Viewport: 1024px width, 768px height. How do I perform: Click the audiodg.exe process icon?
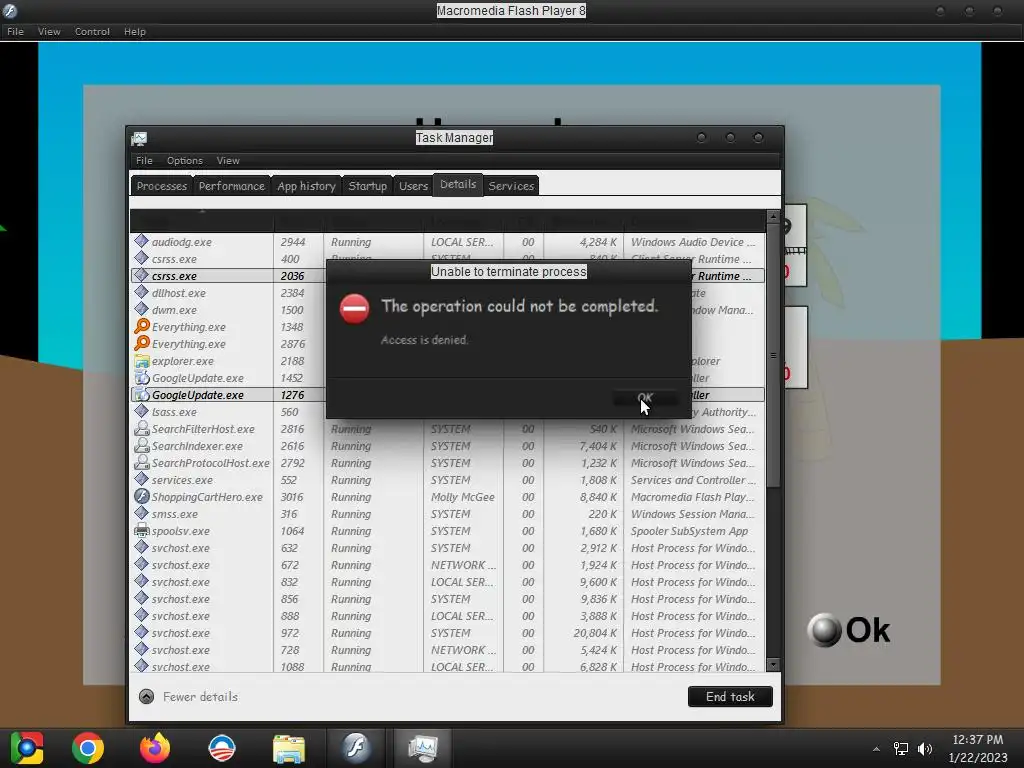point(141,241)
